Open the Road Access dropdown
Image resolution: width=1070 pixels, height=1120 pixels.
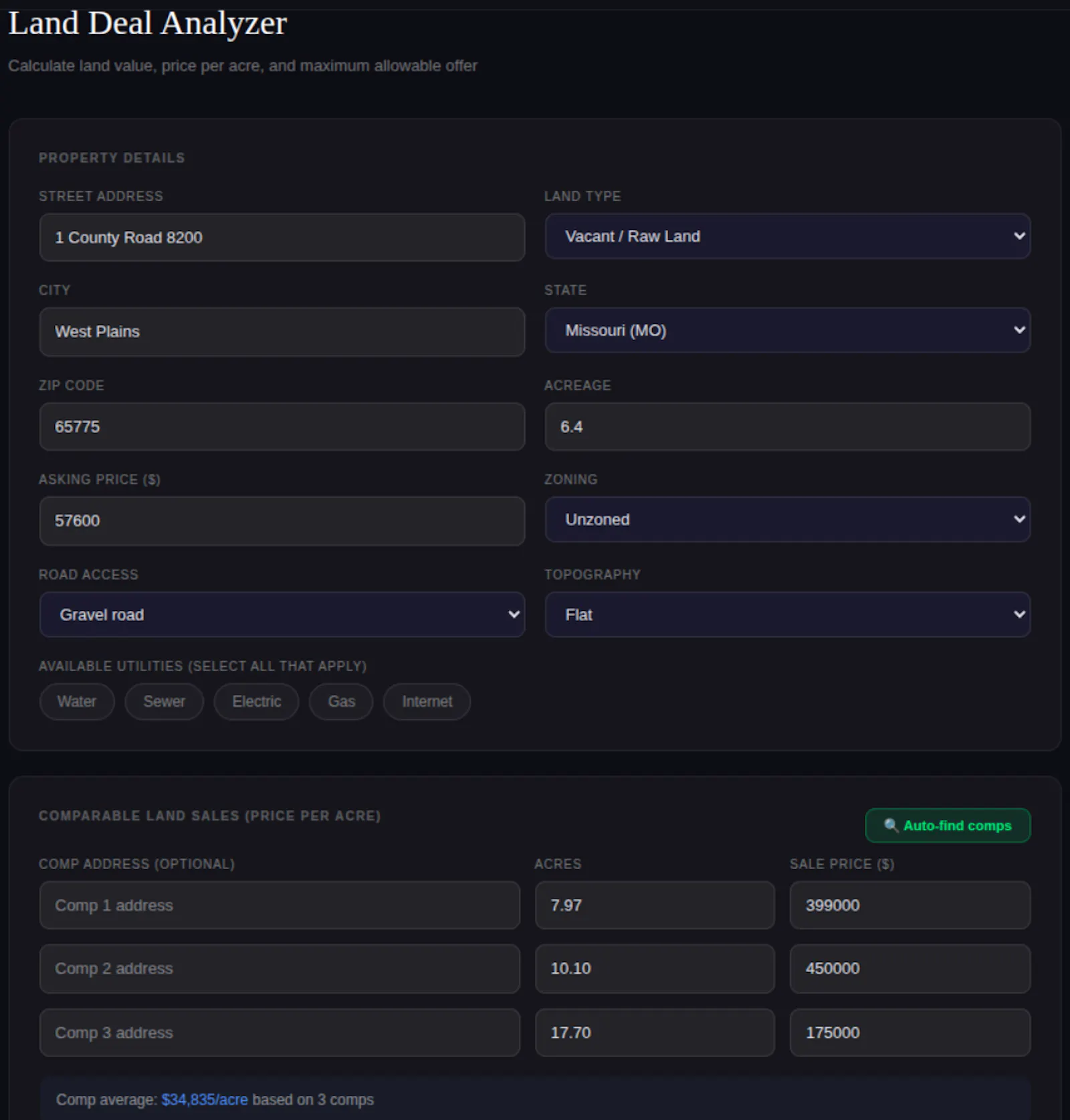pos(282,614)
